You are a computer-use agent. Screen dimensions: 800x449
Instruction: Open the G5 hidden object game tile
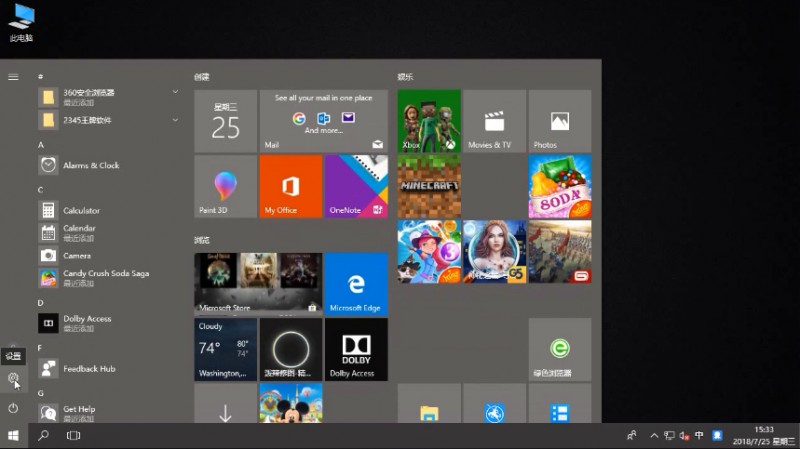[494, 252]
